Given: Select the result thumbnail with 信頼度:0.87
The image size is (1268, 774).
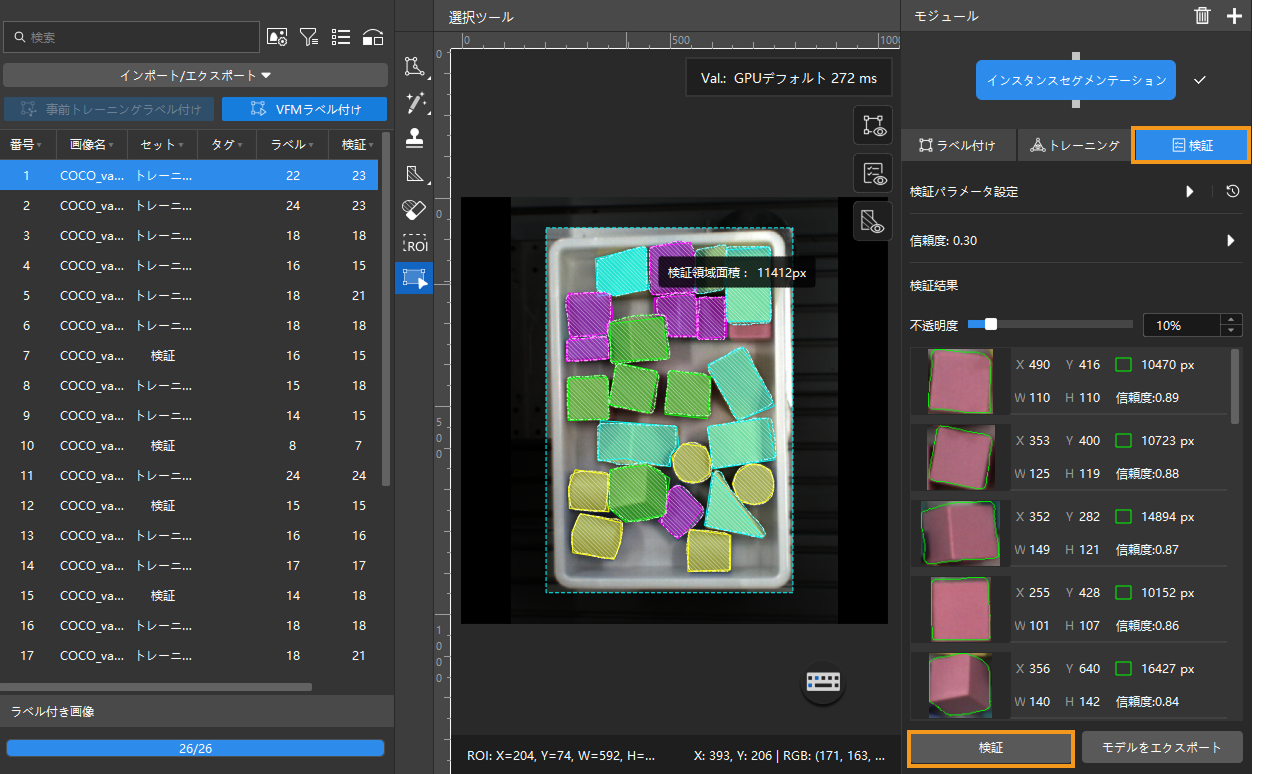Looking at the screenshot, I should click(960, 533).
